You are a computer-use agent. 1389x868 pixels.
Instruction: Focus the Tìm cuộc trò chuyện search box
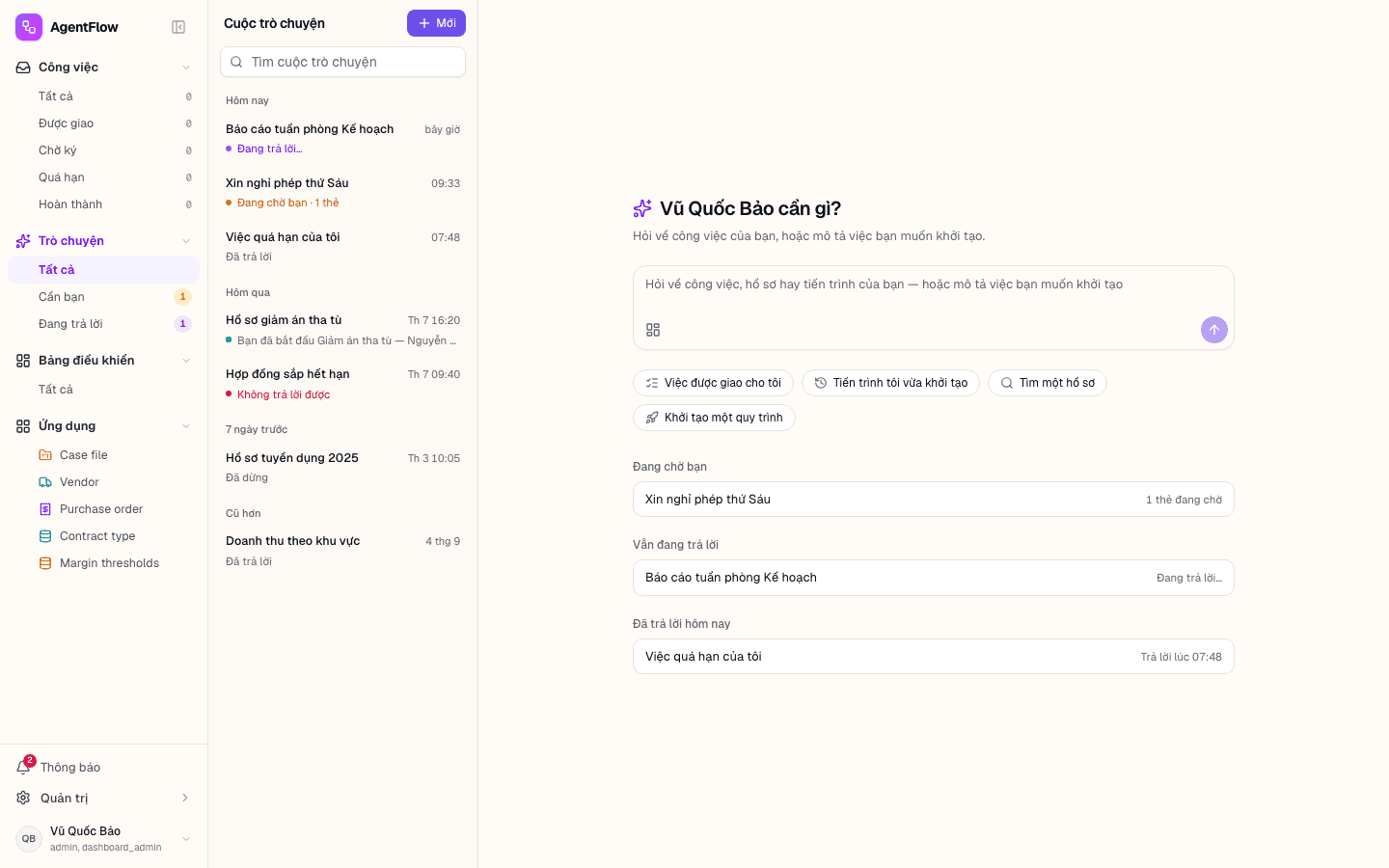click(x=342, y=62)
